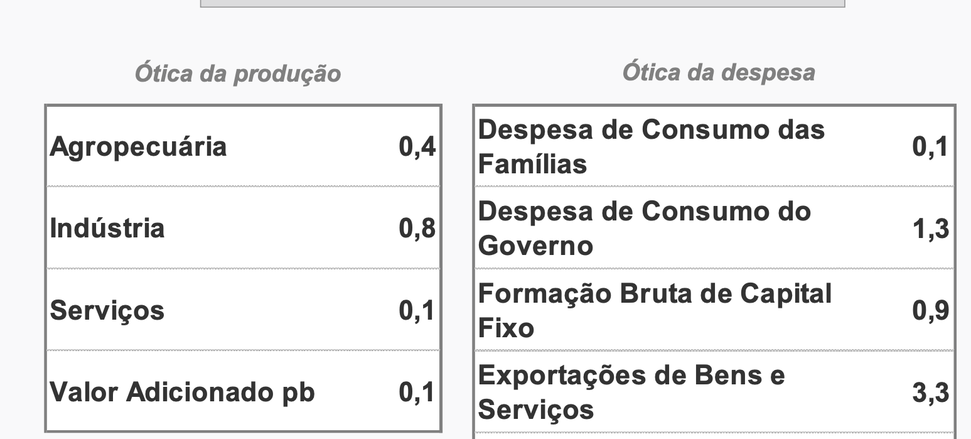Click the Serviços row label
971x439 pixels.
107,311
